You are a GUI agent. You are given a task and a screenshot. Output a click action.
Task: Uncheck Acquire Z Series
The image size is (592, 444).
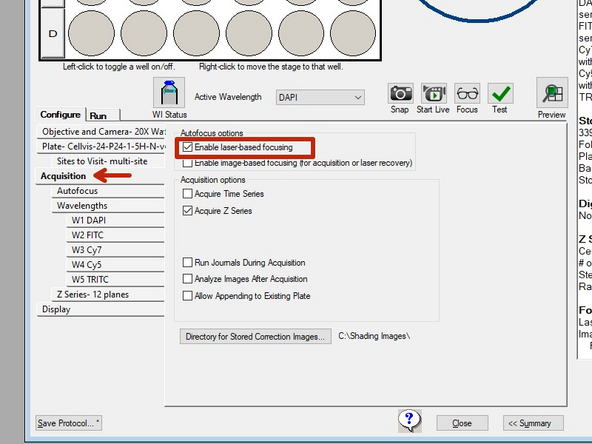[x=188, y=210]
